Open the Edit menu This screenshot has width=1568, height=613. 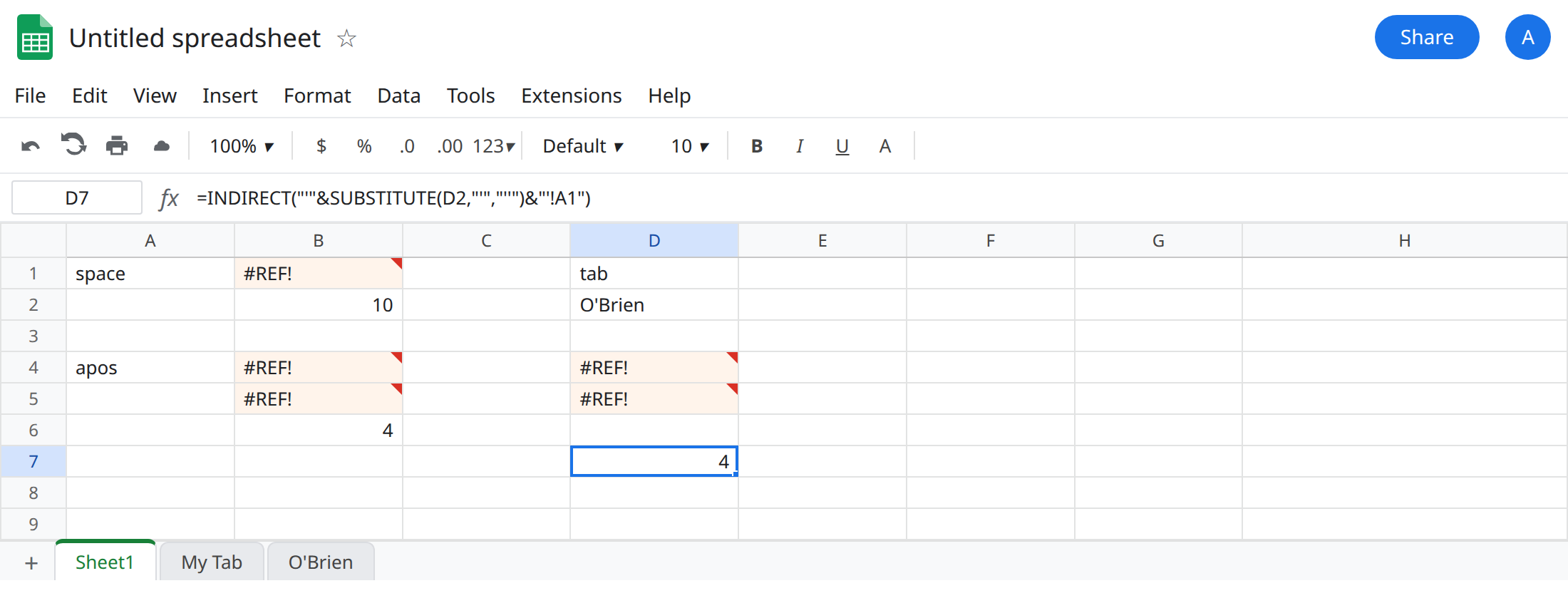coord(89,96)
